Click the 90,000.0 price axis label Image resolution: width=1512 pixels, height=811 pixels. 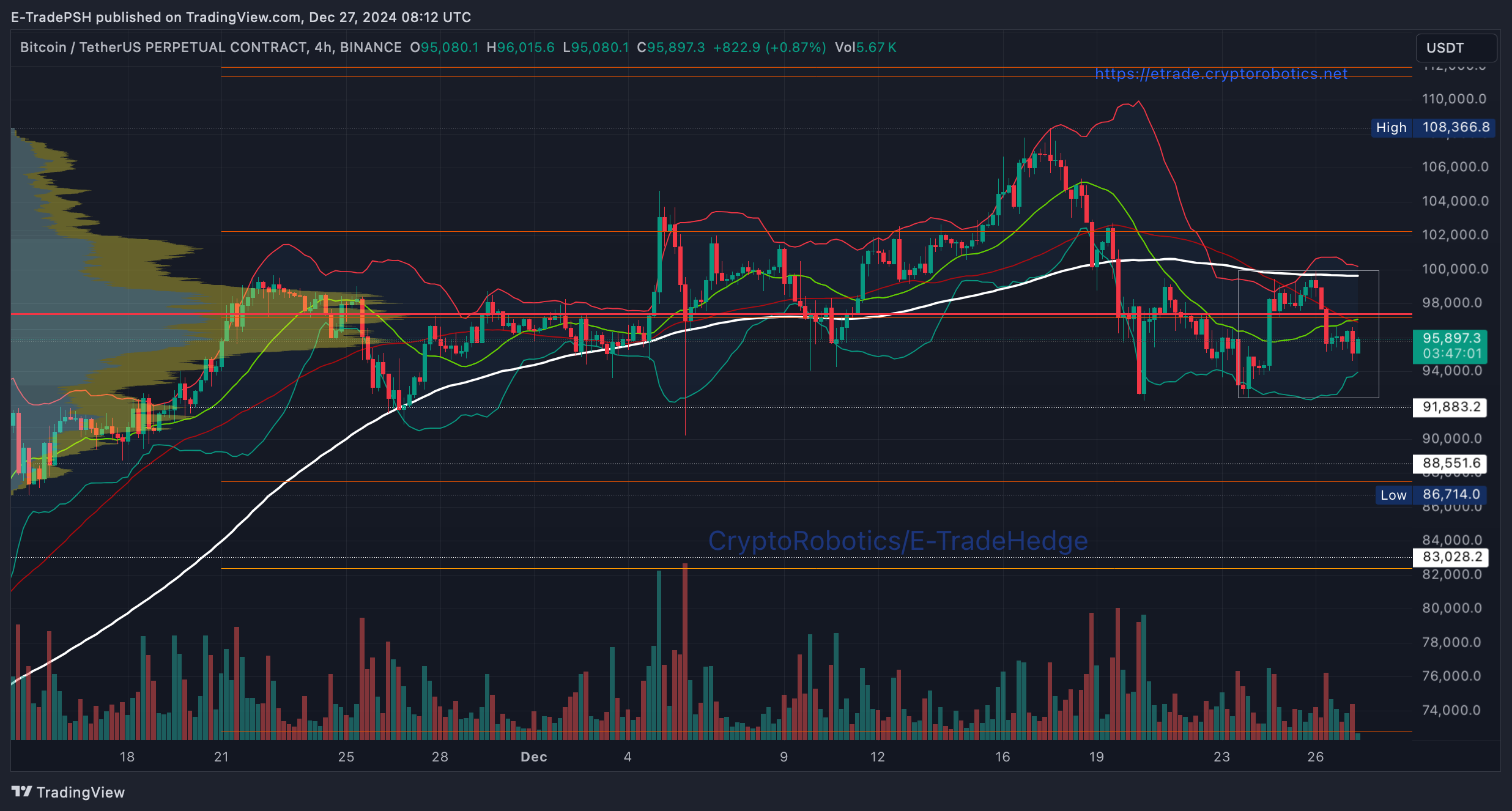coord(1452,439)
